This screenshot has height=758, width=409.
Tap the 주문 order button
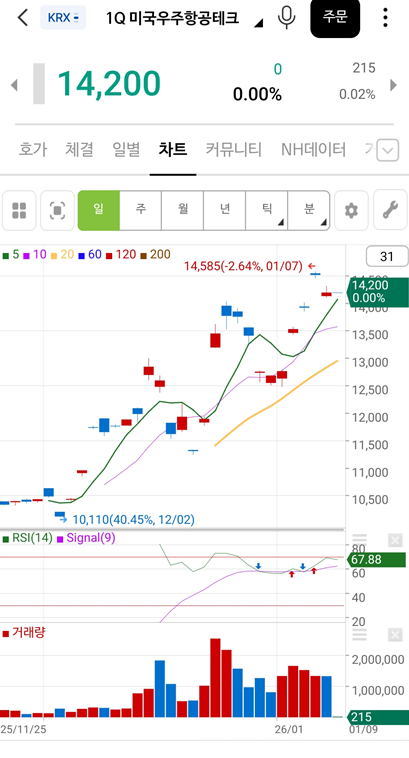click(x=335, y=18)
